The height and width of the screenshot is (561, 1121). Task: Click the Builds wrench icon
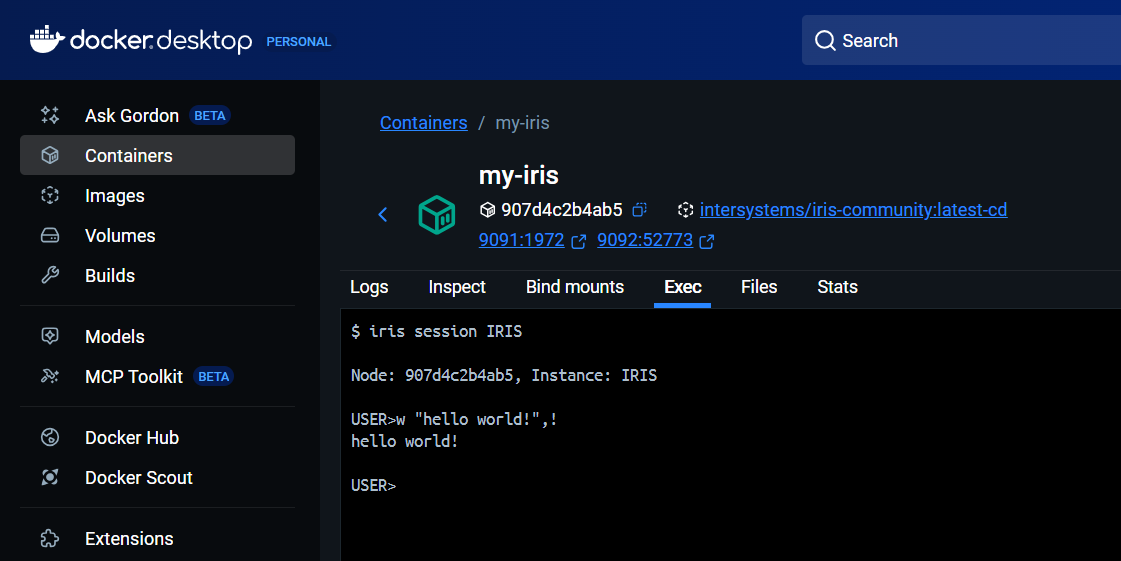[x=50, y=276]
